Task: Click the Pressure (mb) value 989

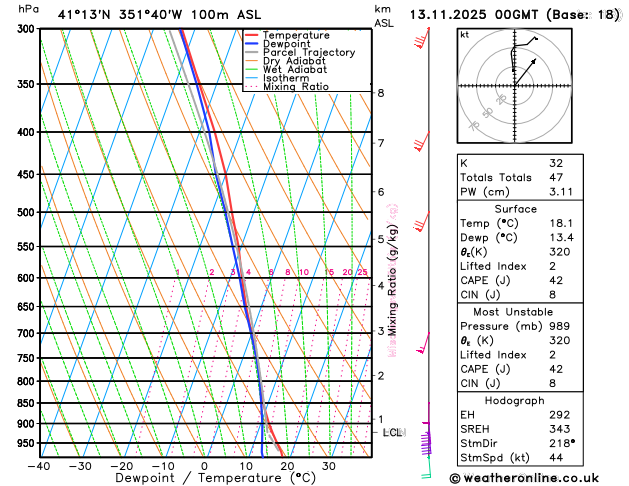Action: 560,326
